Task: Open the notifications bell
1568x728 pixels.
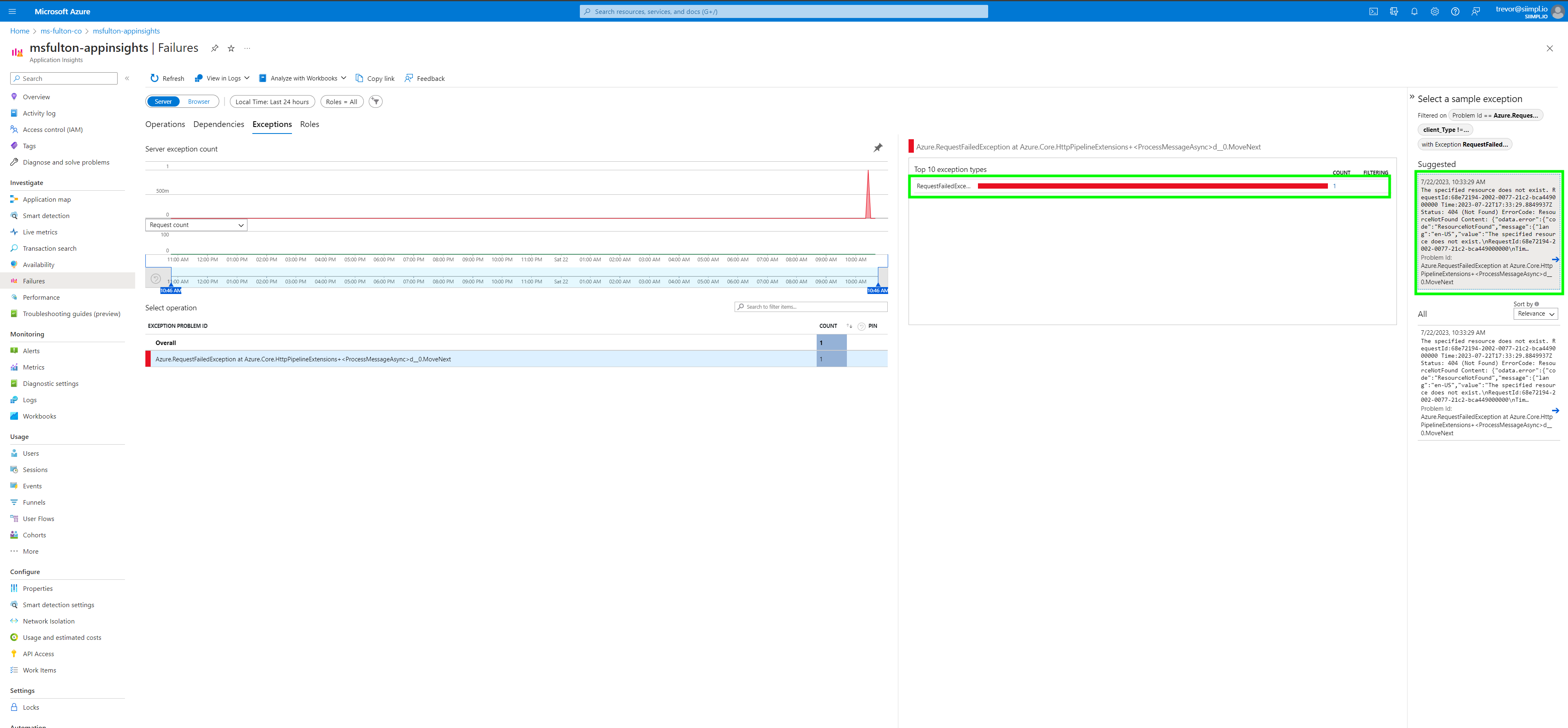Action: 1414,11
